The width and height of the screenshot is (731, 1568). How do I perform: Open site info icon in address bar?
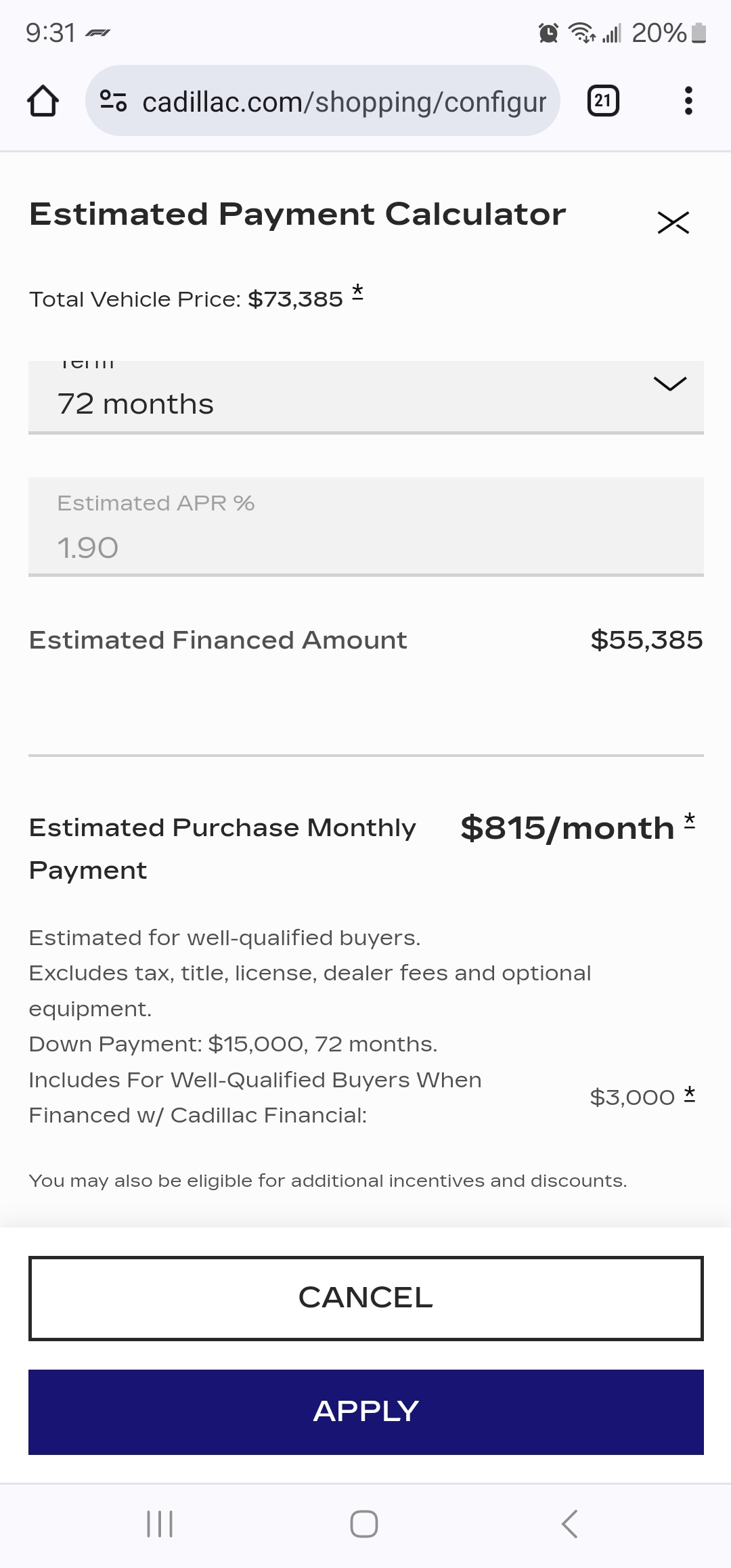click(113, 102)
